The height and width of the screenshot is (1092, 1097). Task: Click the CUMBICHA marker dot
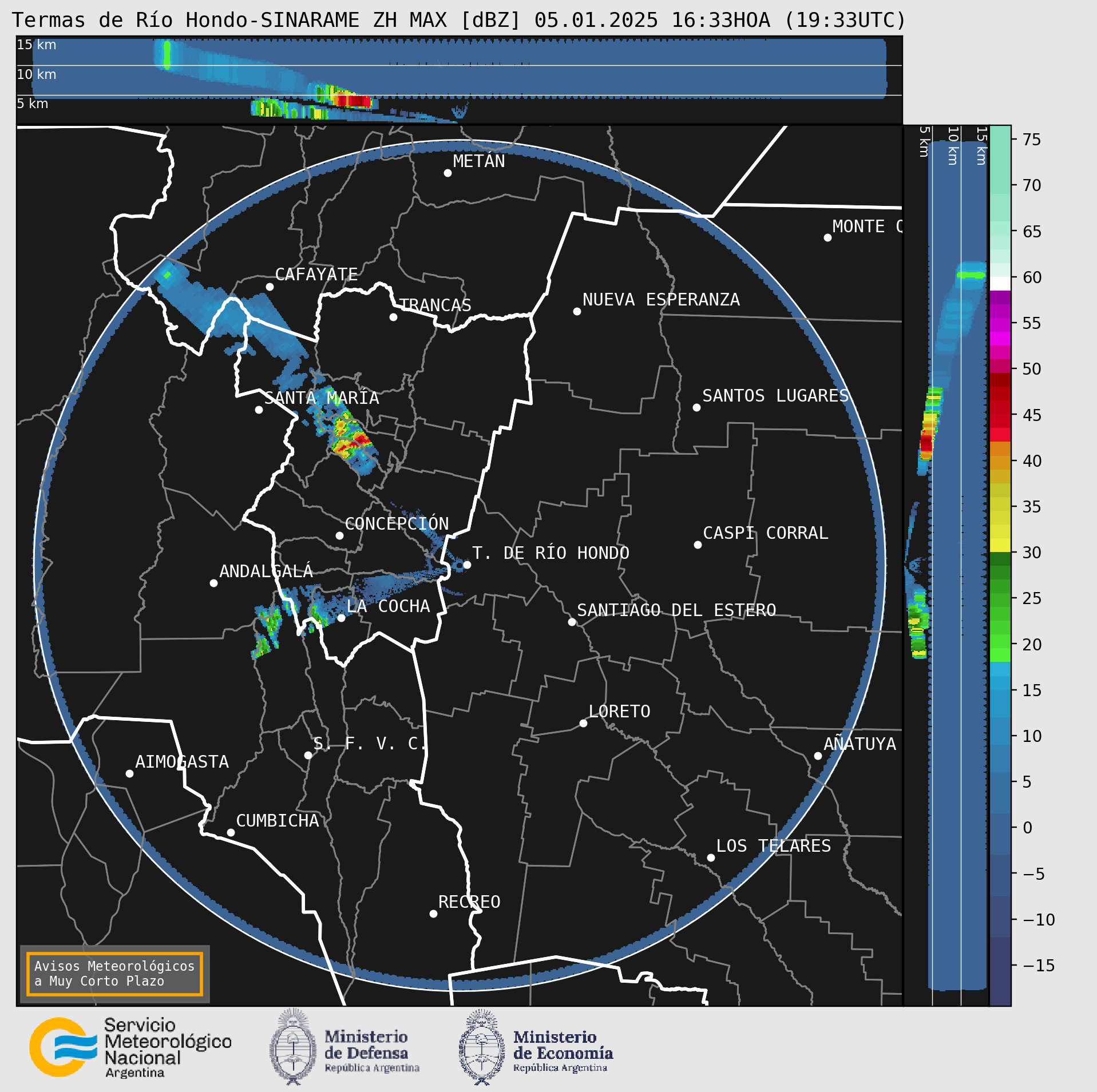click(231, 832)
